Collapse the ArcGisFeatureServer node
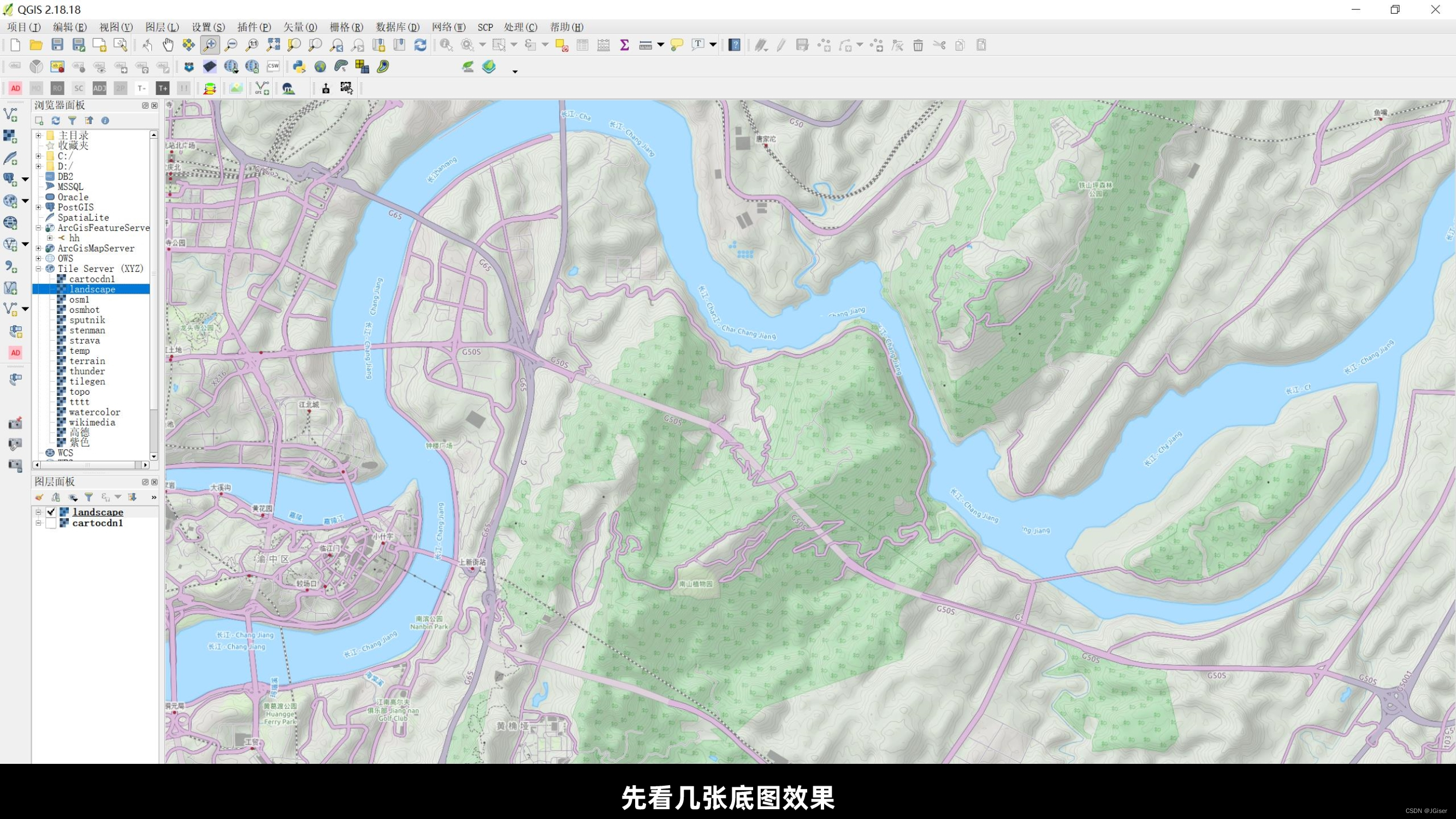The width and height of the screenshot is (1456, 819). click(38, 228)
